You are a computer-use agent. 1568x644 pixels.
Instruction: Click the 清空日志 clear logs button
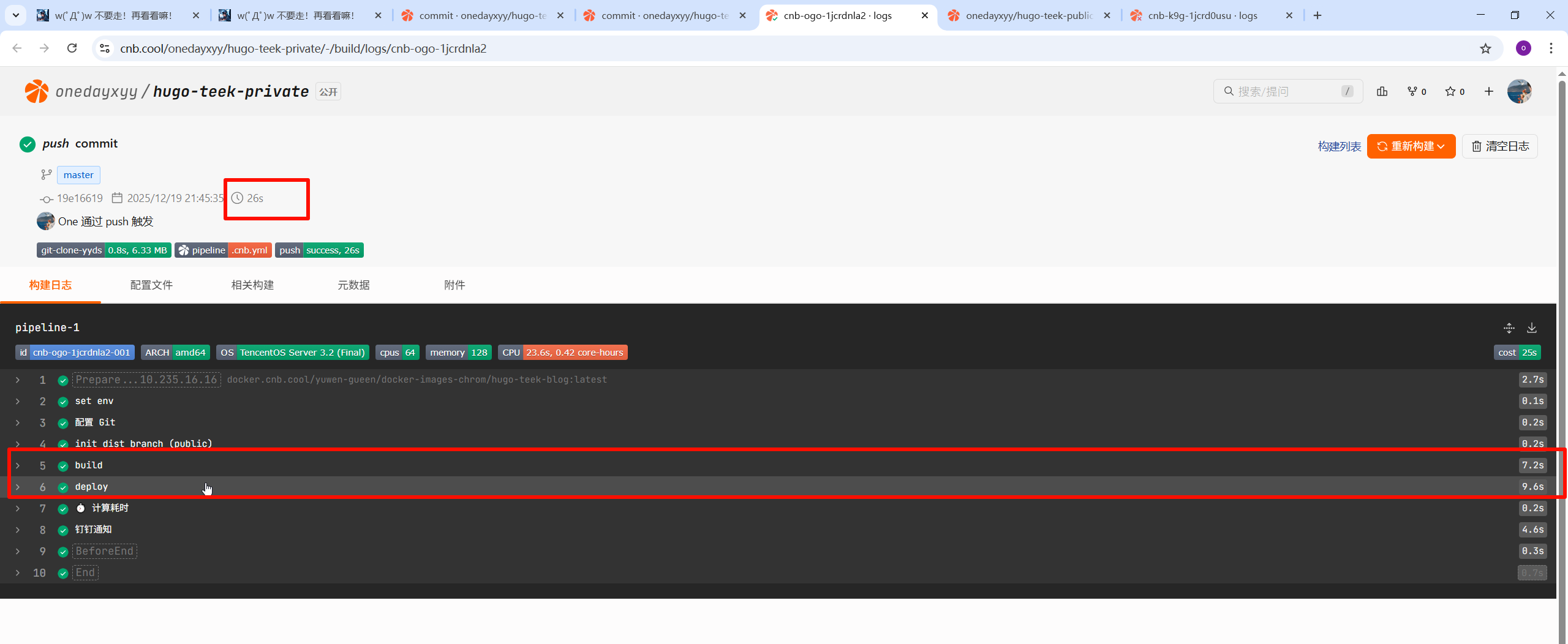[x=1499, y=146]
